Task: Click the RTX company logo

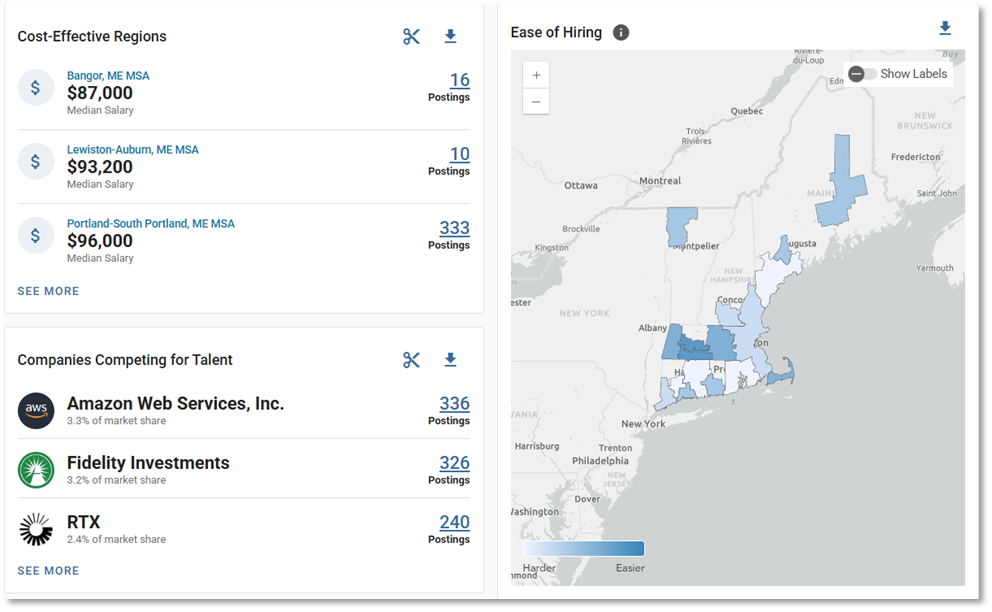Action: 36,529
